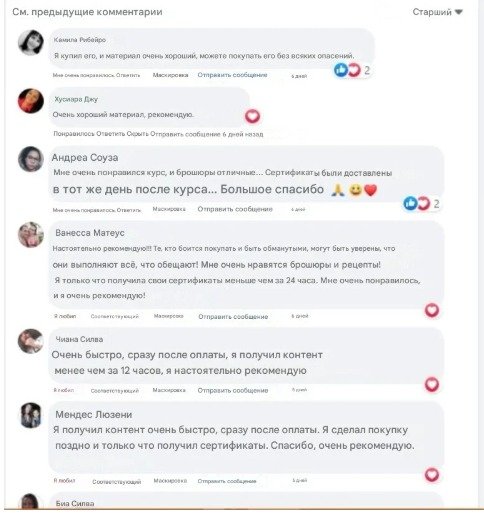Open Камила Рибейро's profile avatar
Viewport: 484px width, 517px height.
click(x=31, y=42)
